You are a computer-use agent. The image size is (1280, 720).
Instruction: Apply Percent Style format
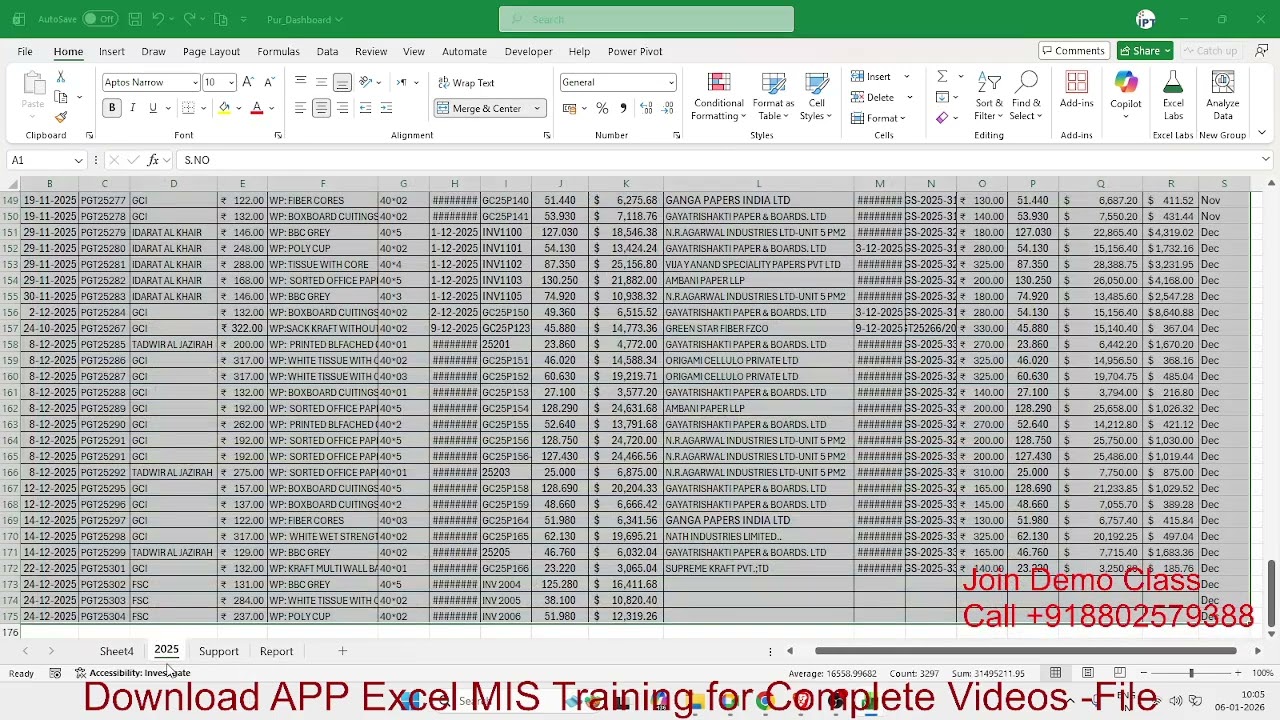(x=602, y=108)
